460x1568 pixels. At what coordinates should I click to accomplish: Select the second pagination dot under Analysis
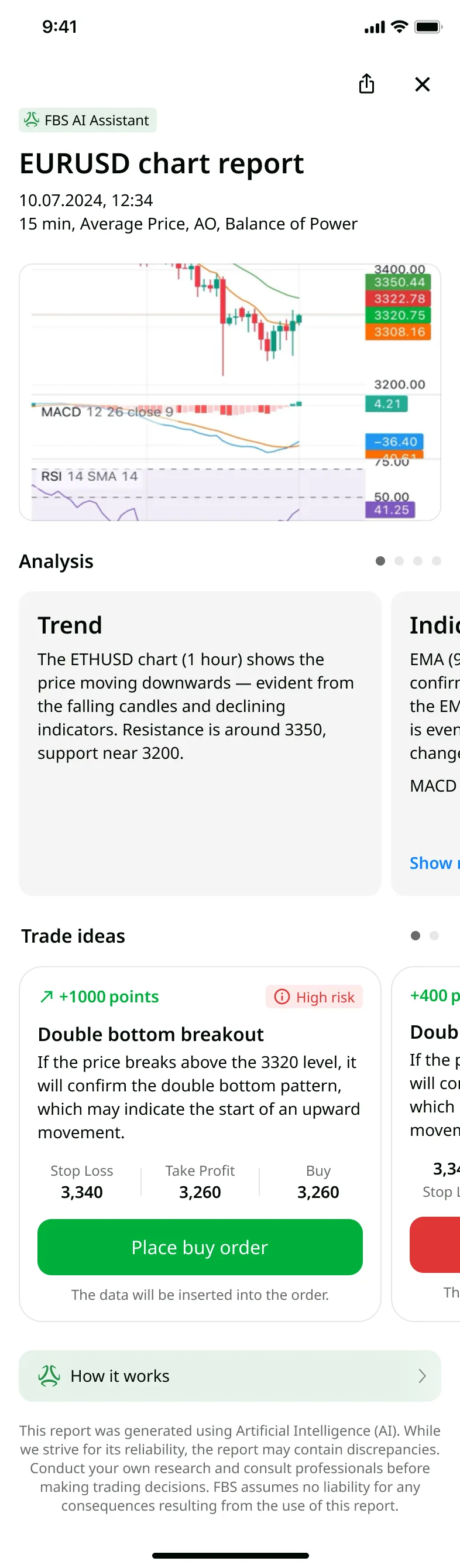pos(399,560)
